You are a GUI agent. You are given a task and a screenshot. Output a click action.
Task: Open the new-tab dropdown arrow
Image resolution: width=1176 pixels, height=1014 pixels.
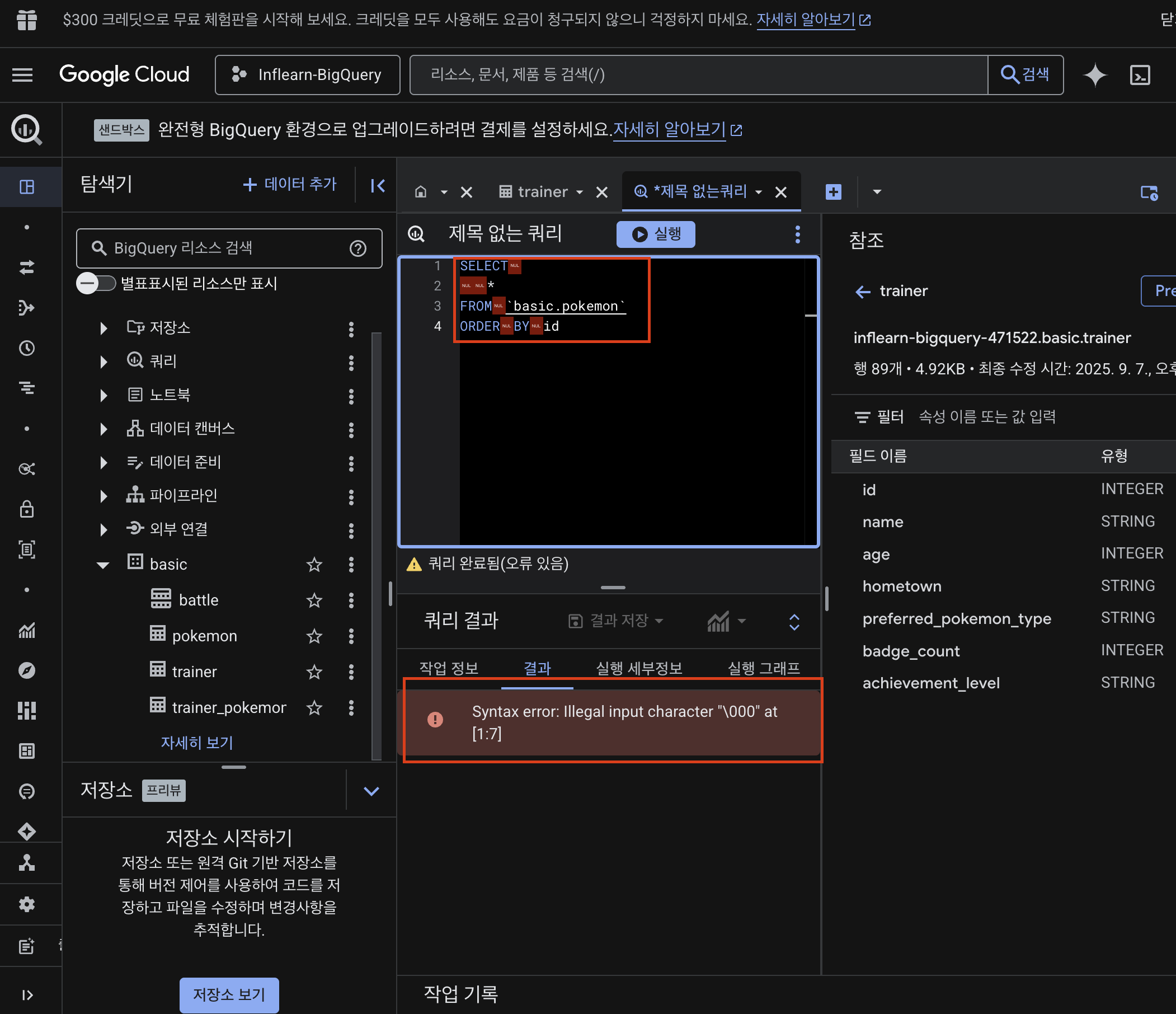pos(877,192)
